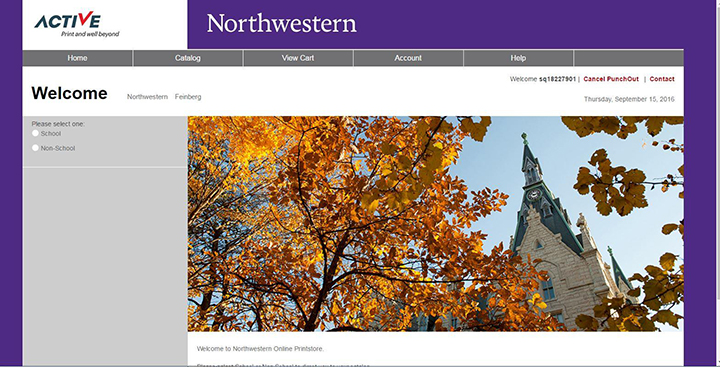This screenshot has height=367, width=720.
Task: Click the date Thursday, September 15, 2016
Action: 629,99
